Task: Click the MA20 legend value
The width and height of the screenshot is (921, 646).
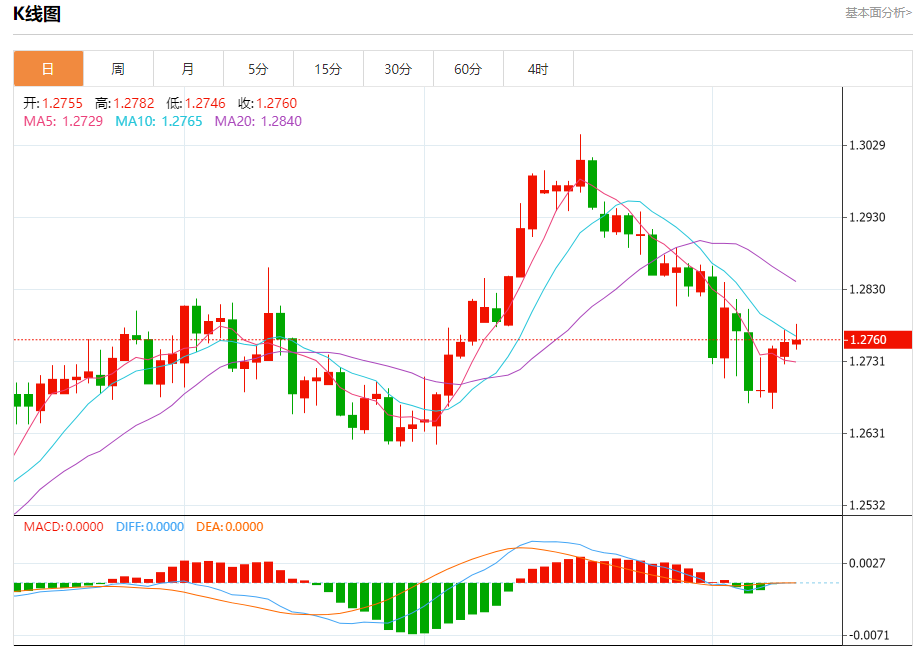Action: (258, 121)
